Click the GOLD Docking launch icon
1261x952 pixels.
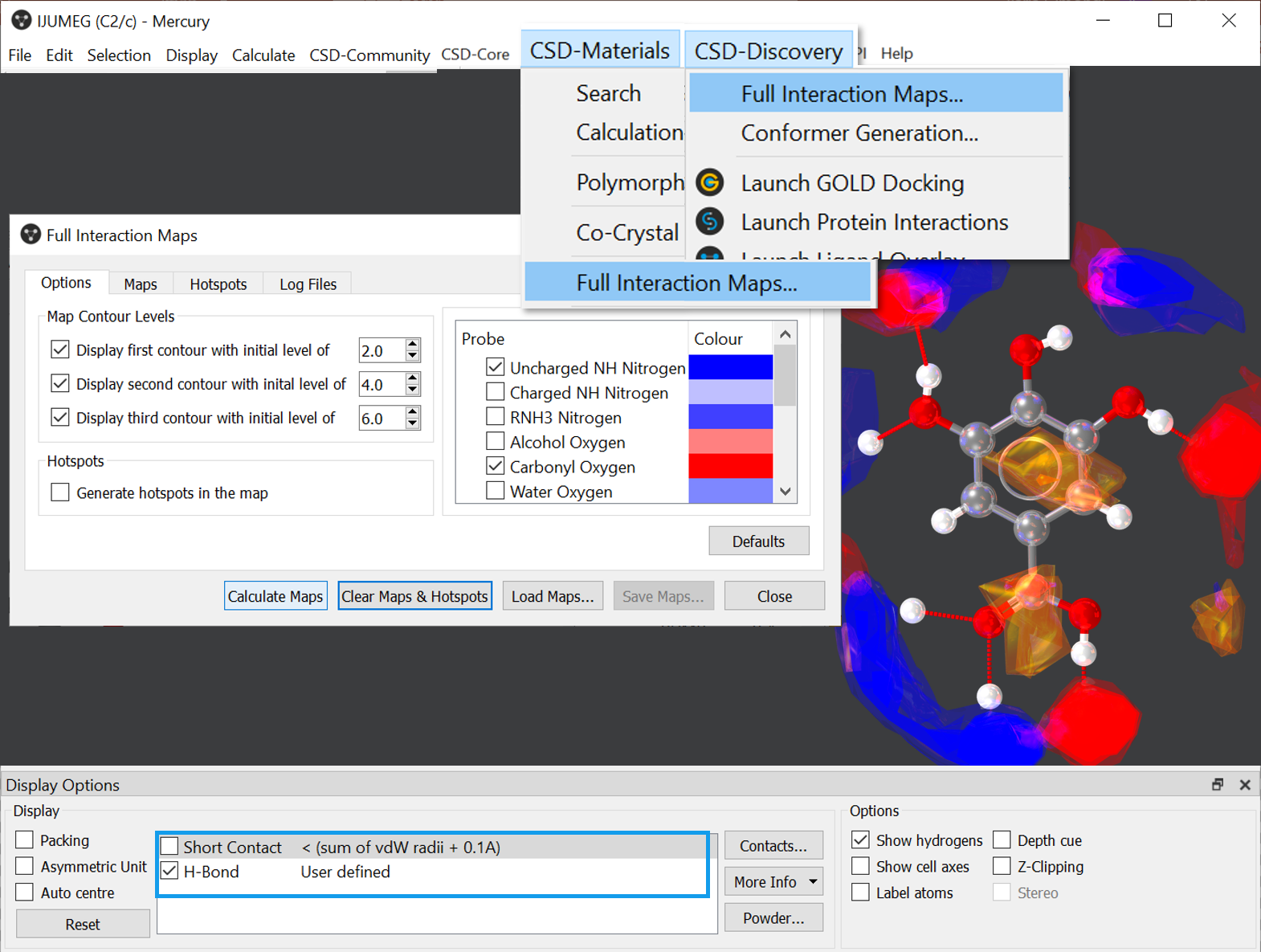click(x=709, y=183)
